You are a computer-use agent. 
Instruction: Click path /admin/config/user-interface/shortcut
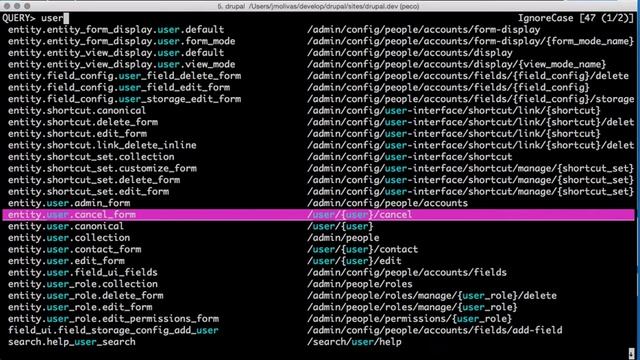pos(409,157)
